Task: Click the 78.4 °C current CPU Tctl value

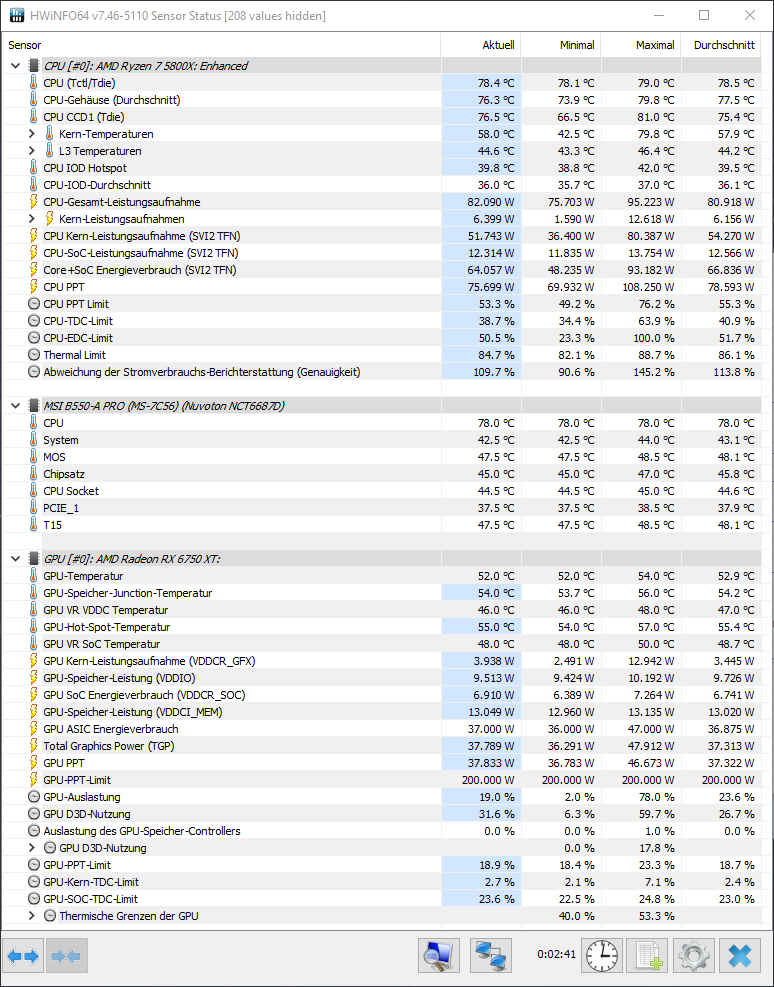Action: coord(495,82)
